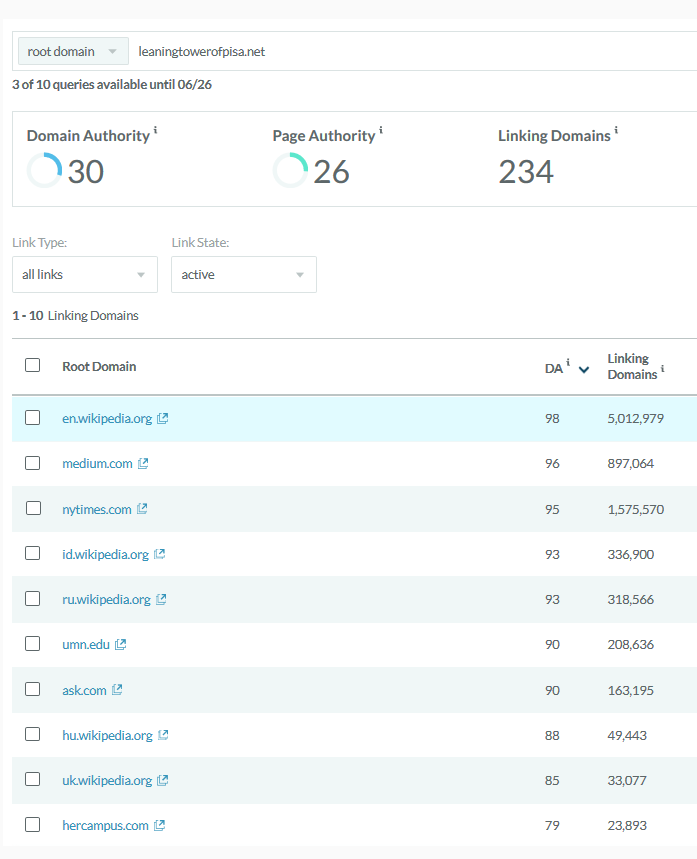
Task: Check the hu.wikipedia.org row checkbox
Action: 32,734
